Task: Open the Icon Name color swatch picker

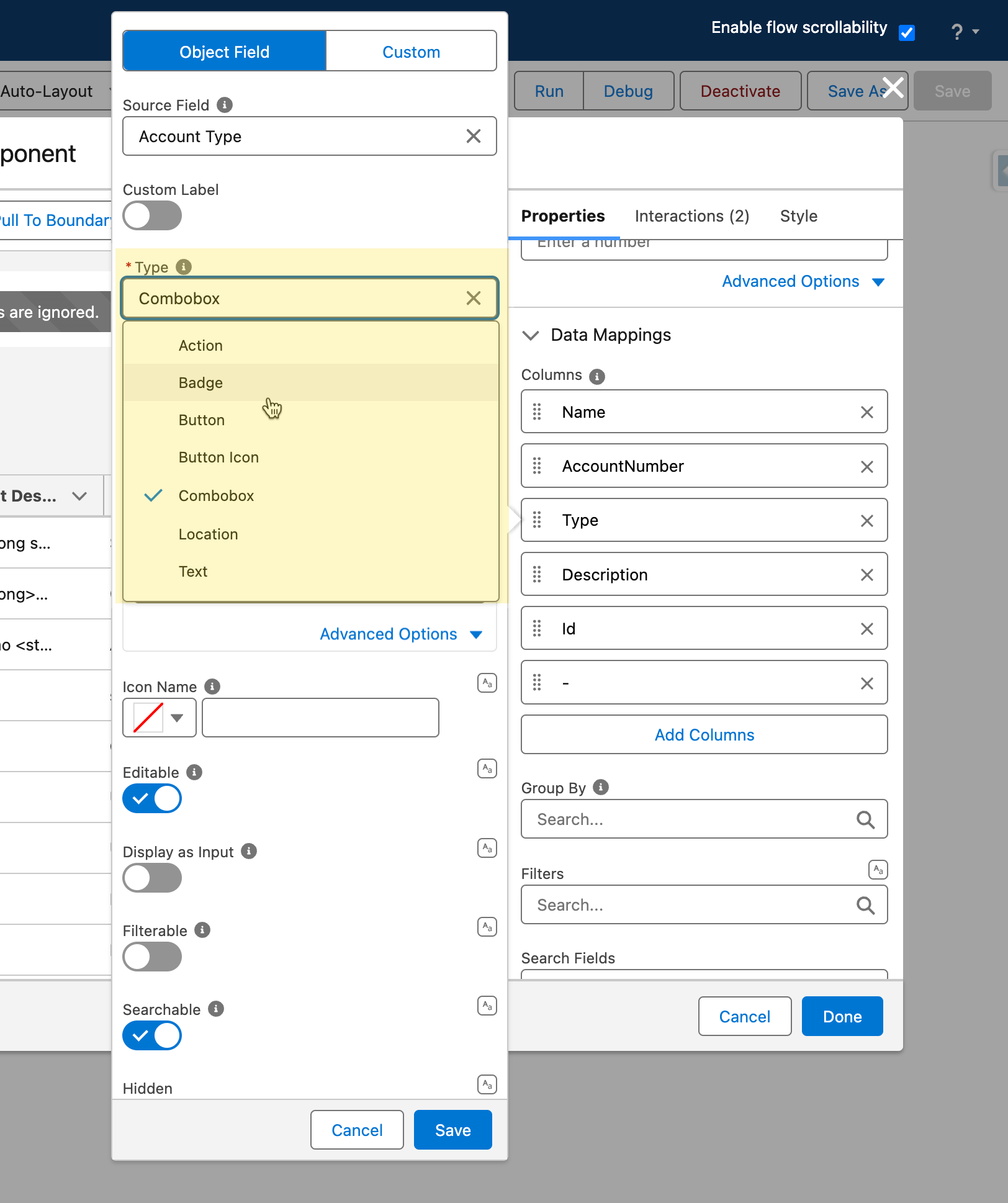Action: (x=160, y=718)
